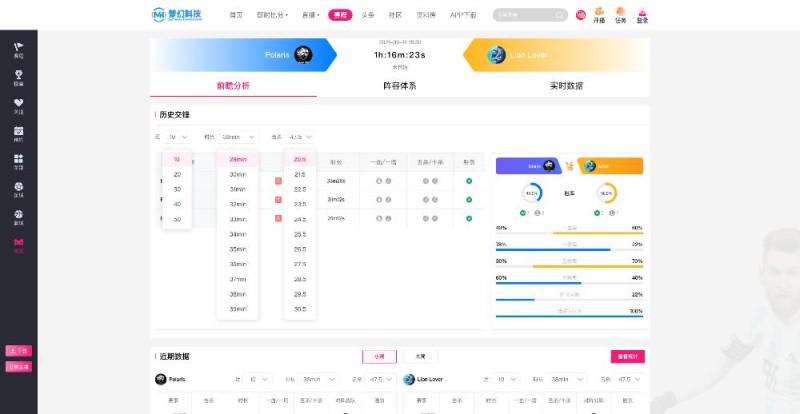Viewport: 800px width, 414px height.
Task: Click the 开播 broadcast icon in header
Action: coord(599,15)
